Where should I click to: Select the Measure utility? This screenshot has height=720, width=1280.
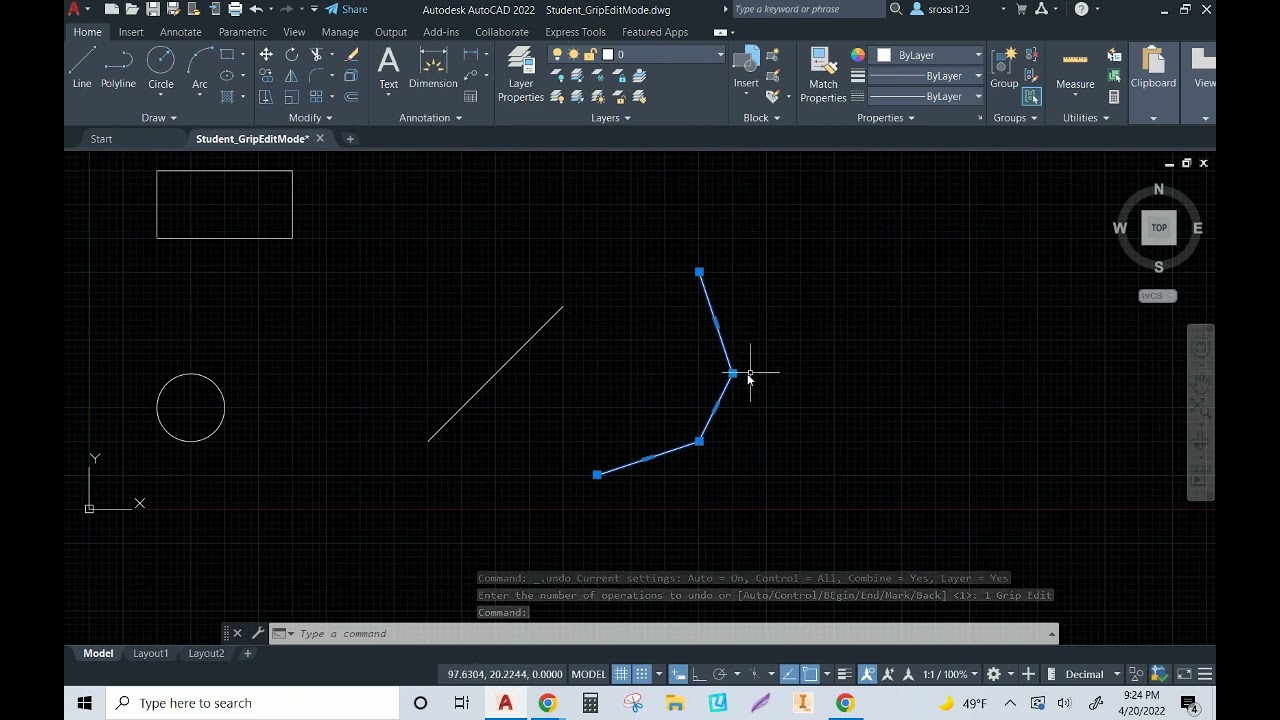(x=1075, y=70)
